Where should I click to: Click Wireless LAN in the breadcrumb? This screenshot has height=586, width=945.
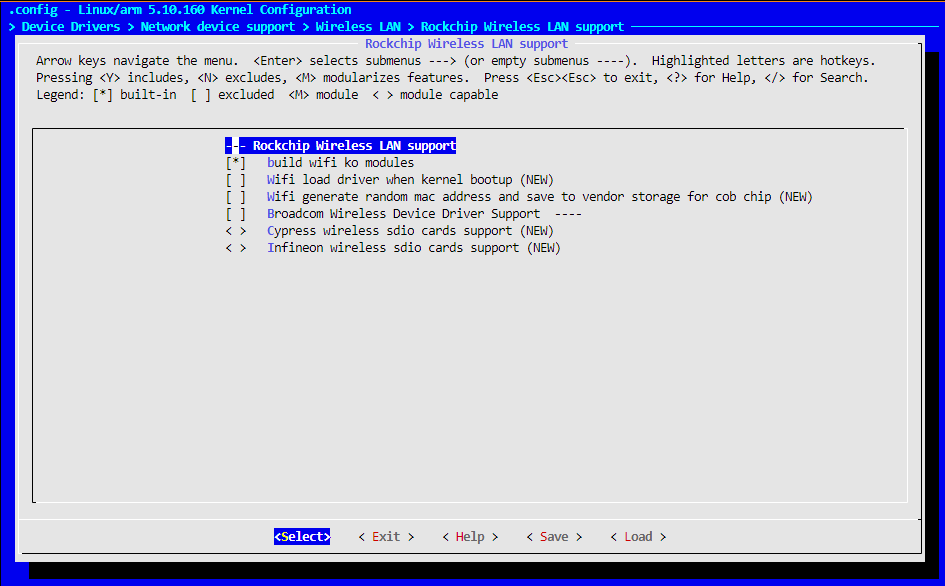[x=358, y=27]
